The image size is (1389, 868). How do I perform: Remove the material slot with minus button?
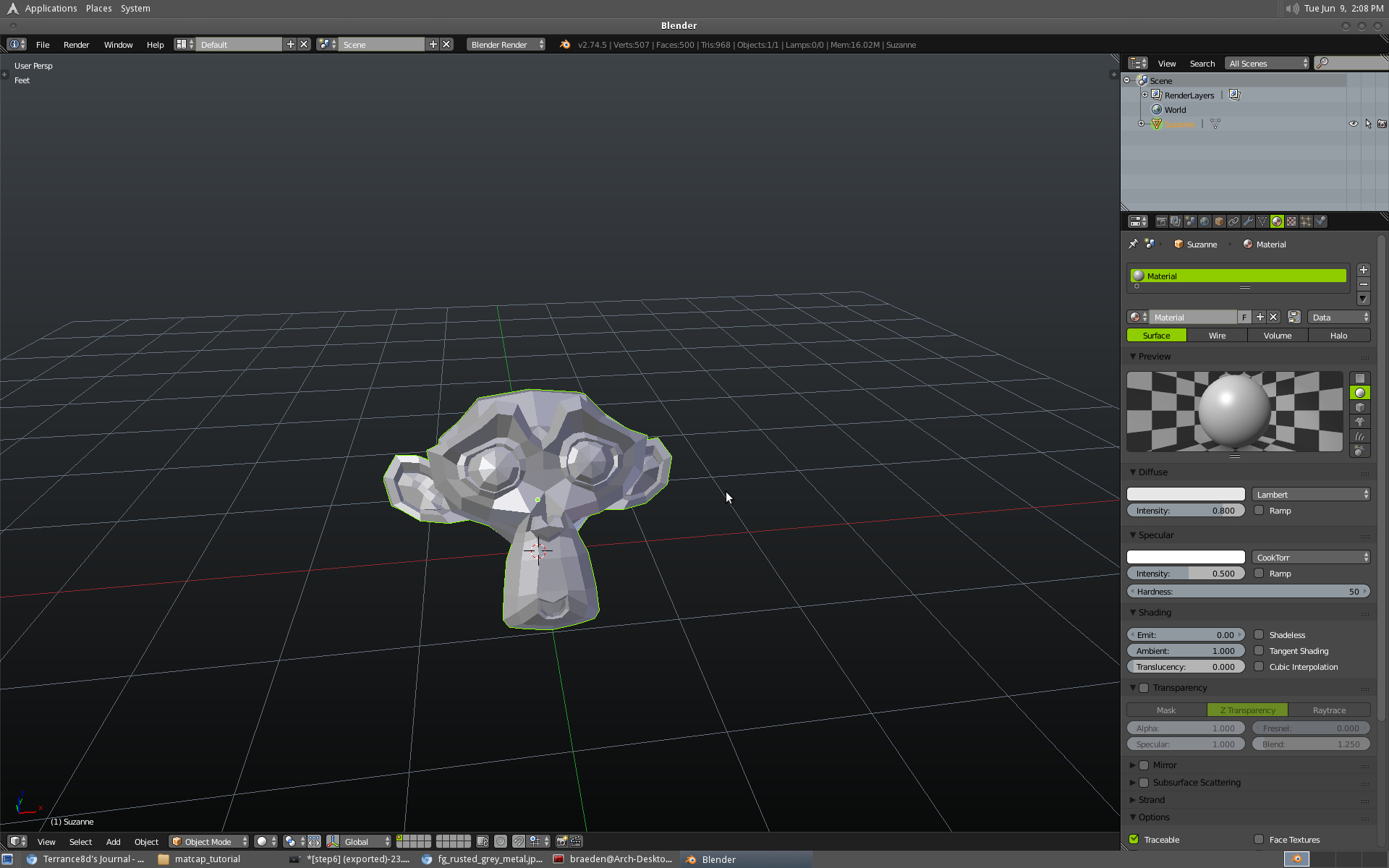click(1363, 284)
